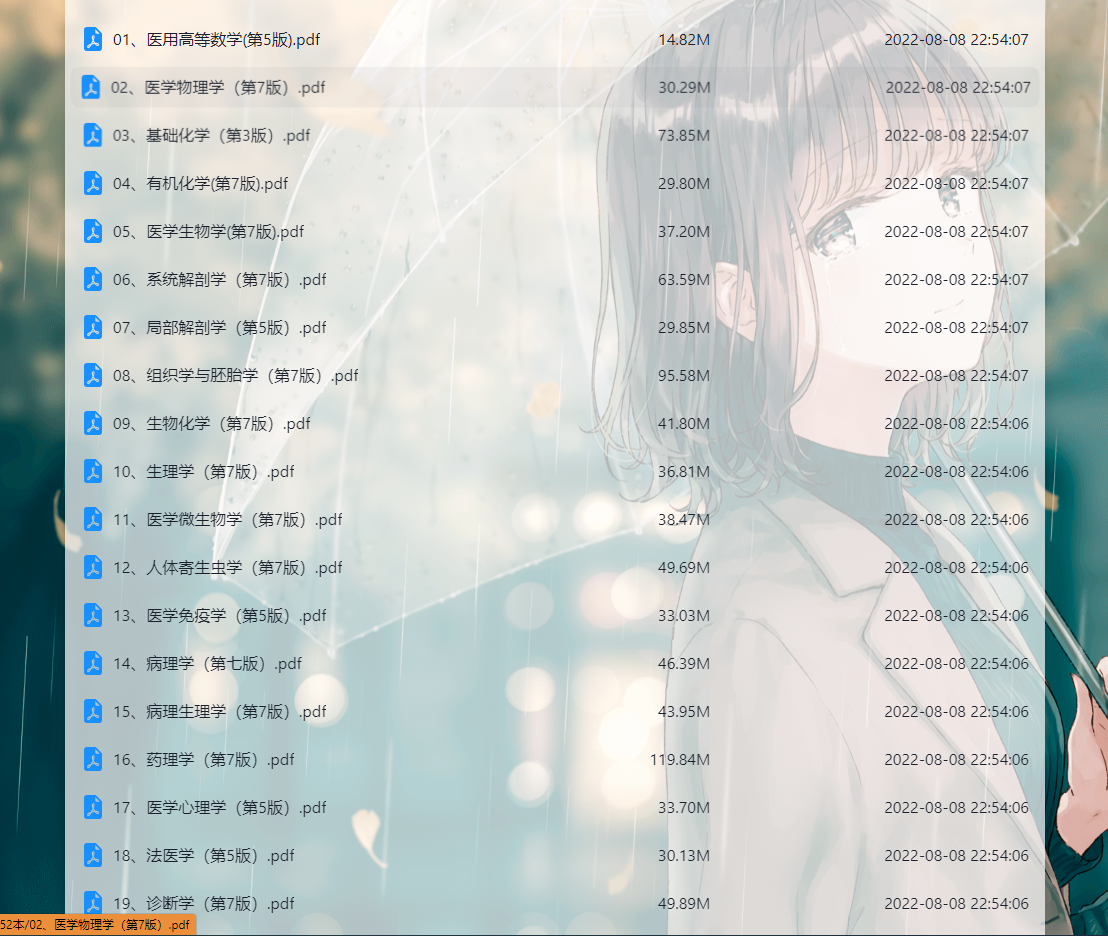Viewport: 1108px width, 936px height.
Task: Click the PDF icon for 15、病理生理学（第7版）.pdf
Action: click(x=93, y=712)
